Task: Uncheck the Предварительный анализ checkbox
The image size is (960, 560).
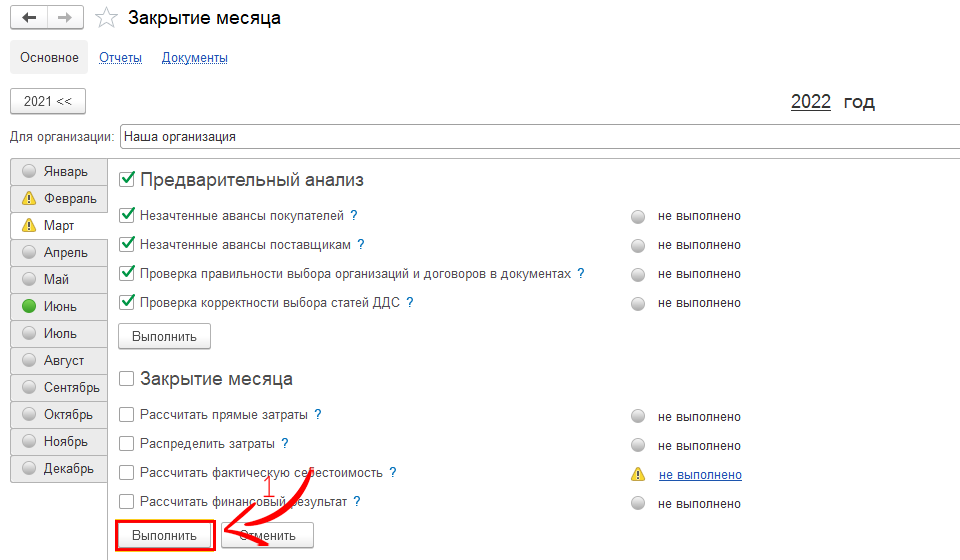Action: click(x=127, y=180)
